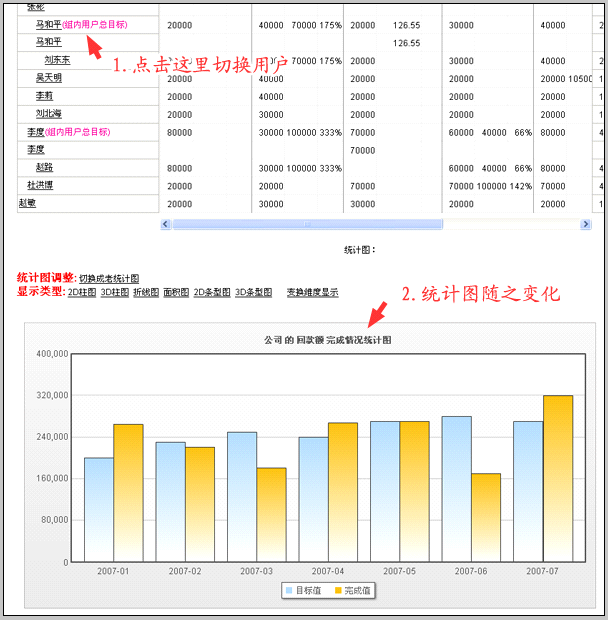Select user 马和平 with 组内用户总目标 label

[48, 24]
